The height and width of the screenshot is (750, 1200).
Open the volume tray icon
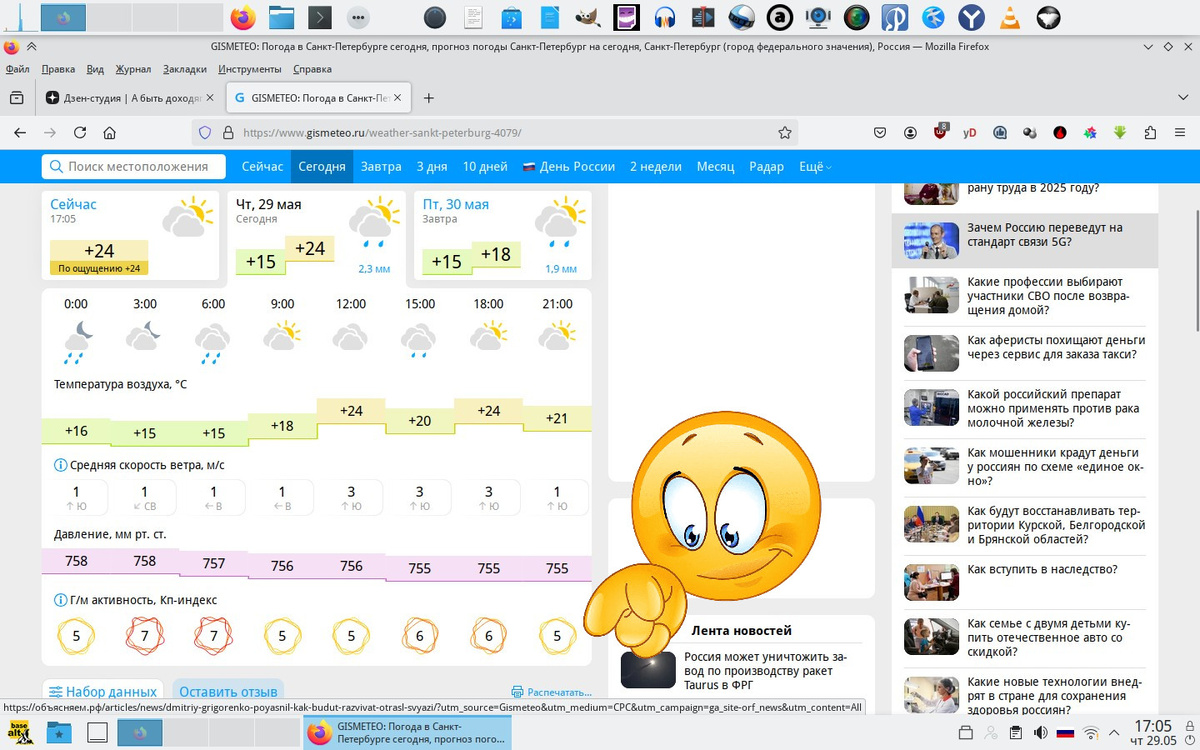coord(1040,733)
